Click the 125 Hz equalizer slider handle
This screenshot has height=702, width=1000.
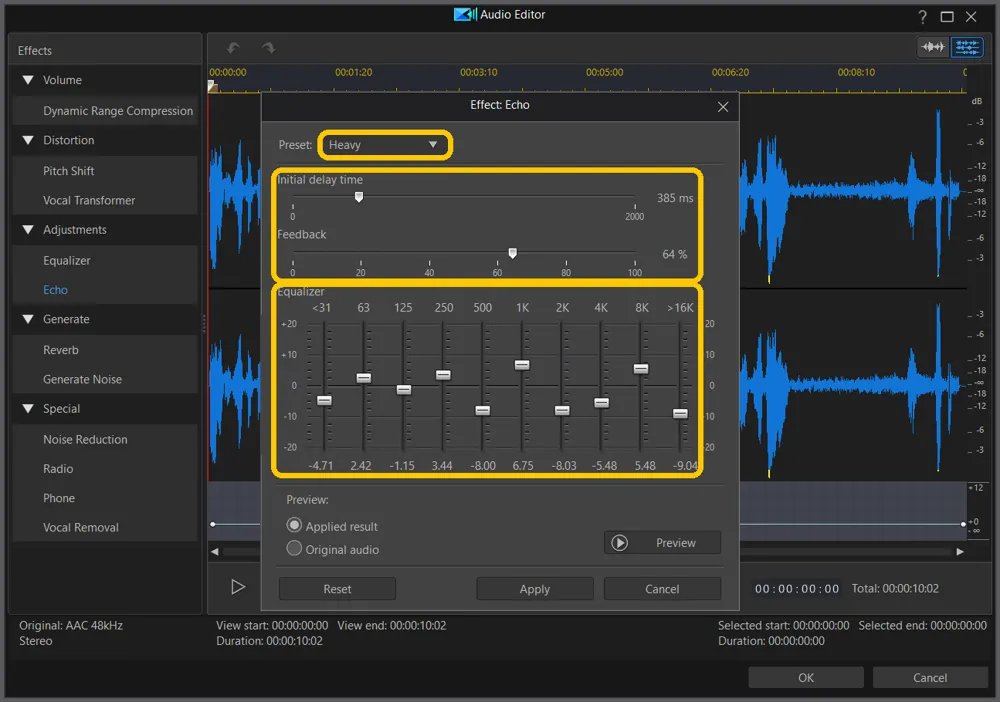coord(404,390)
